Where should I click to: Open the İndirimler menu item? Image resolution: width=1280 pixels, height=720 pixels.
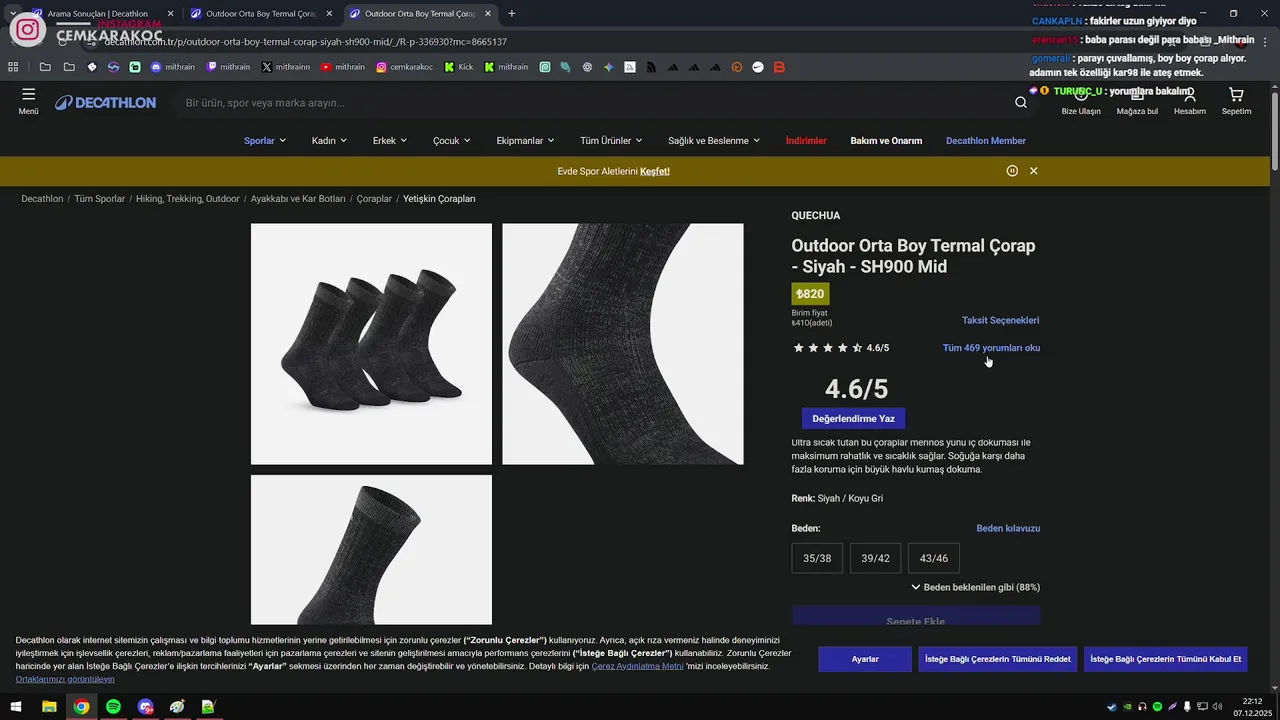click(806, 141)
